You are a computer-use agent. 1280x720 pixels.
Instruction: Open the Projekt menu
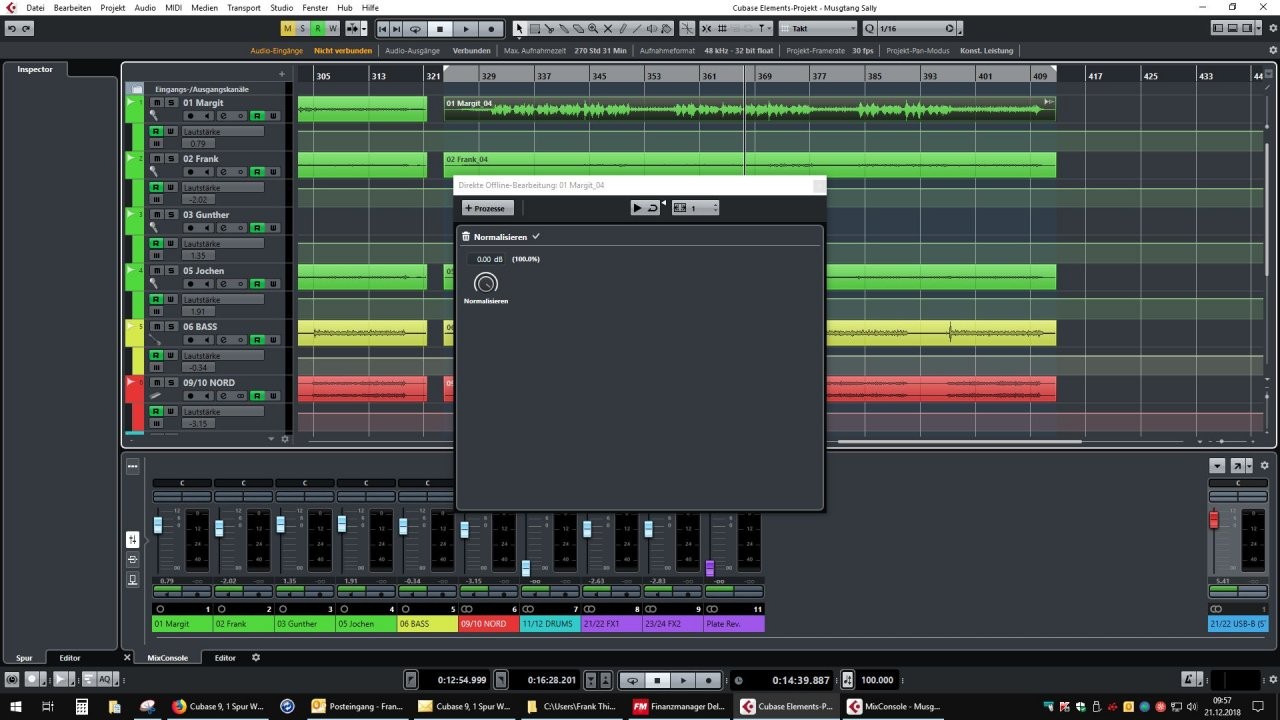coord(113,7)
